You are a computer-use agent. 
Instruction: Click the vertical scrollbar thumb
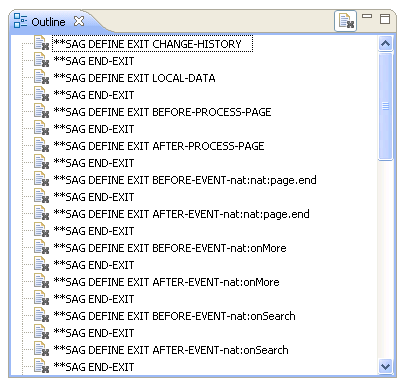[386, 106]
